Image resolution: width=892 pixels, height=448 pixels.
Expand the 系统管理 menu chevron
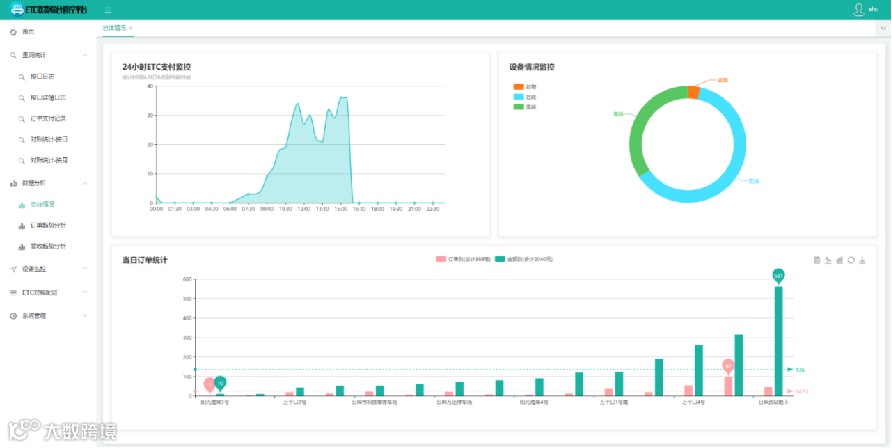coord(85,316)
